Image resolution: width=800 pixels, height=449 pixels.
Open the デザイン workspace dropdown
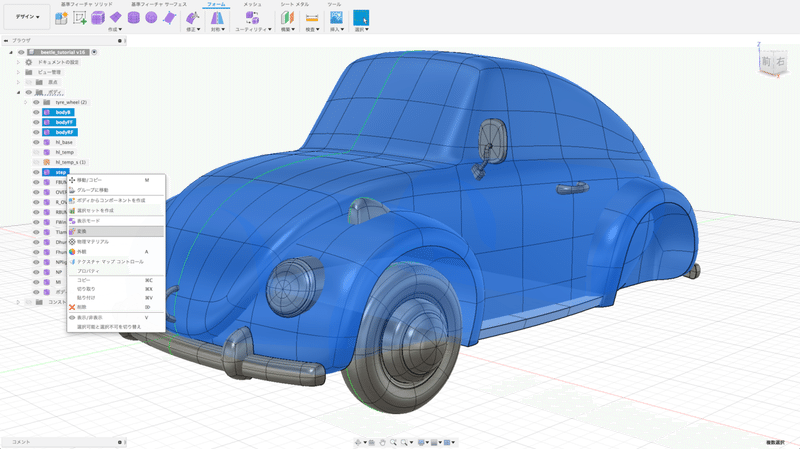tap(27, 17)
